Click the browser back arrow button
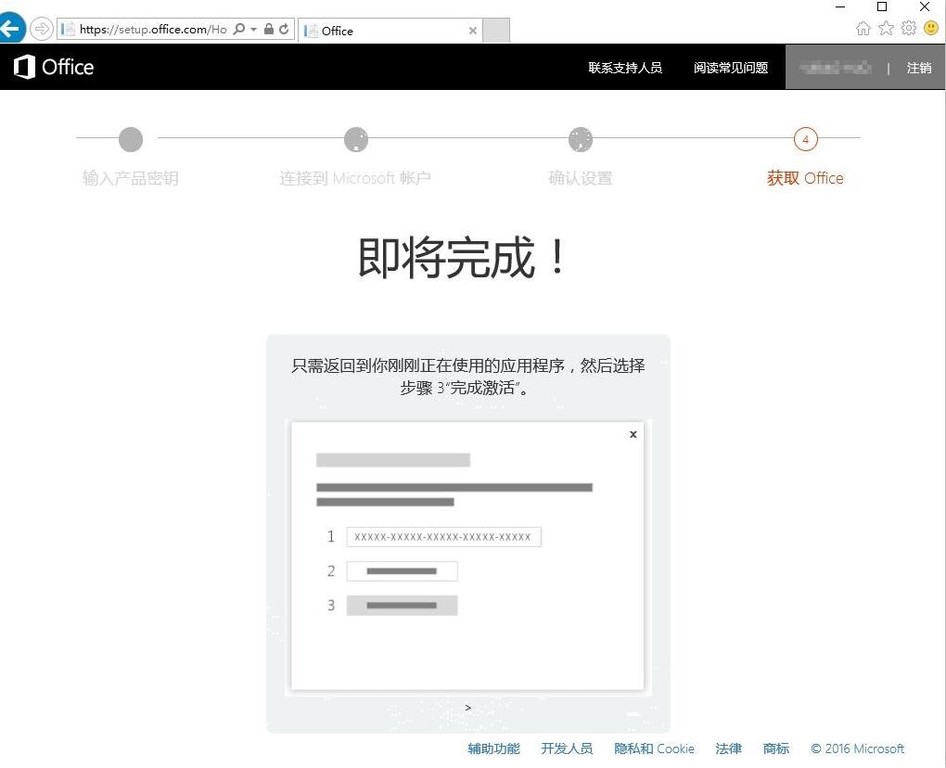946x768 pixels. 10,29
